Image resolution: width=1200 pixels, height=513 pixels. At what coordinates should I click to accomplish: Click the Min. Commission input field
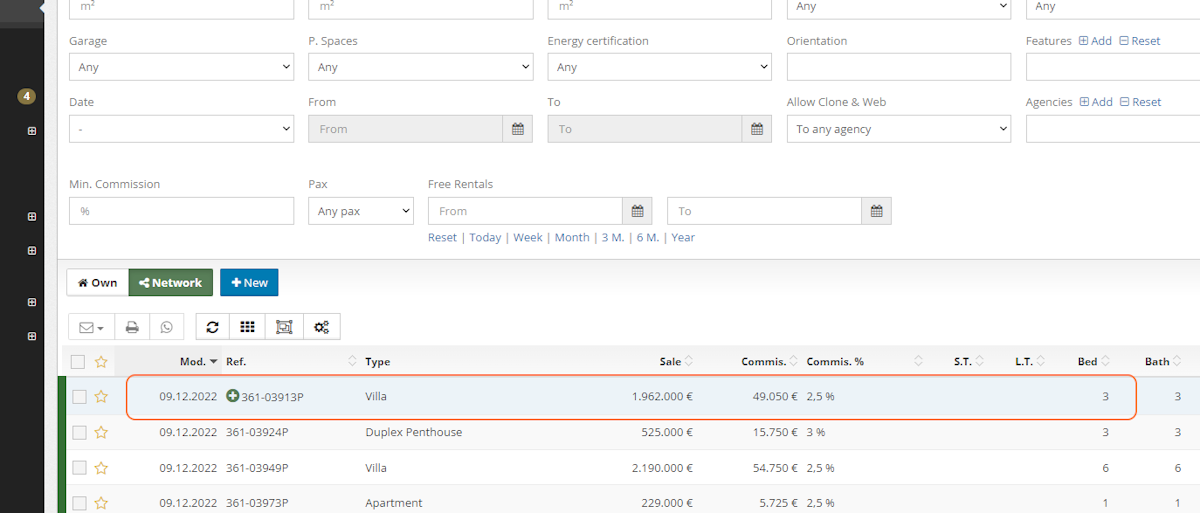coord(181,211)
